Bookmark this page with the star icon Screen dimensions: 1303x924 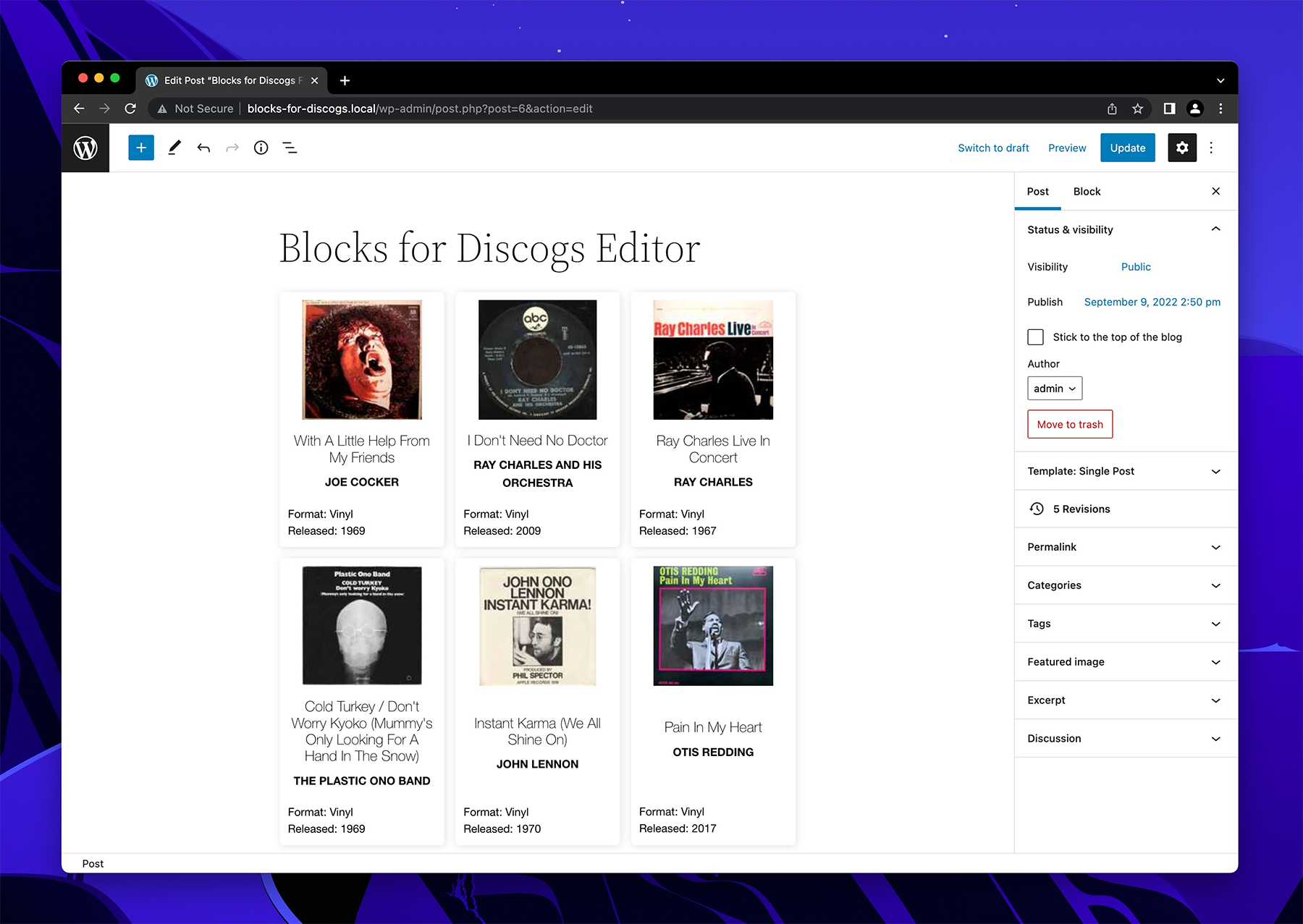[1137, 109]
